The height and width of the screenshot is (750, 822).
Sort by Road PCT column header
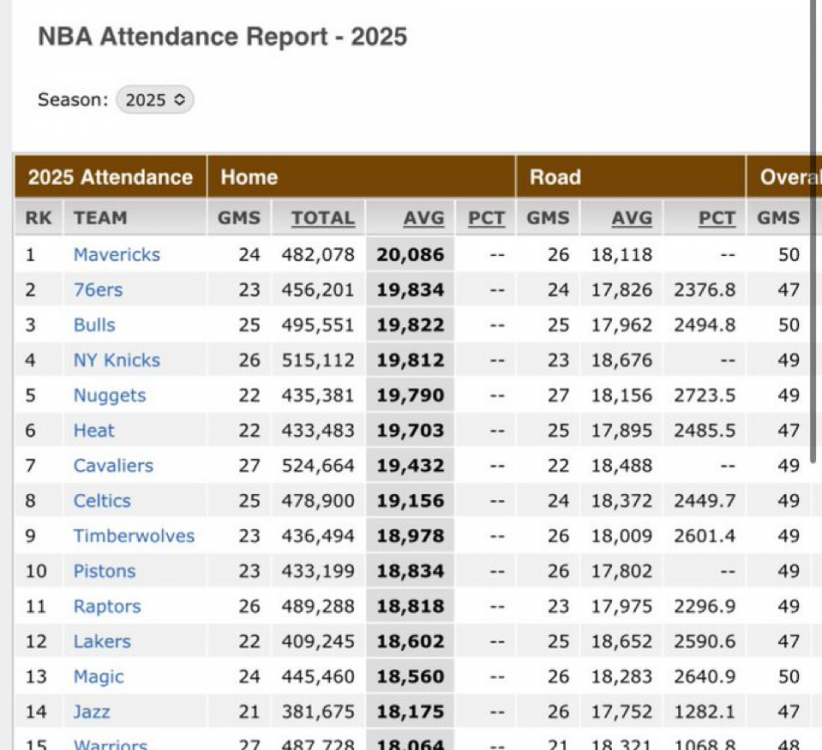716,218
